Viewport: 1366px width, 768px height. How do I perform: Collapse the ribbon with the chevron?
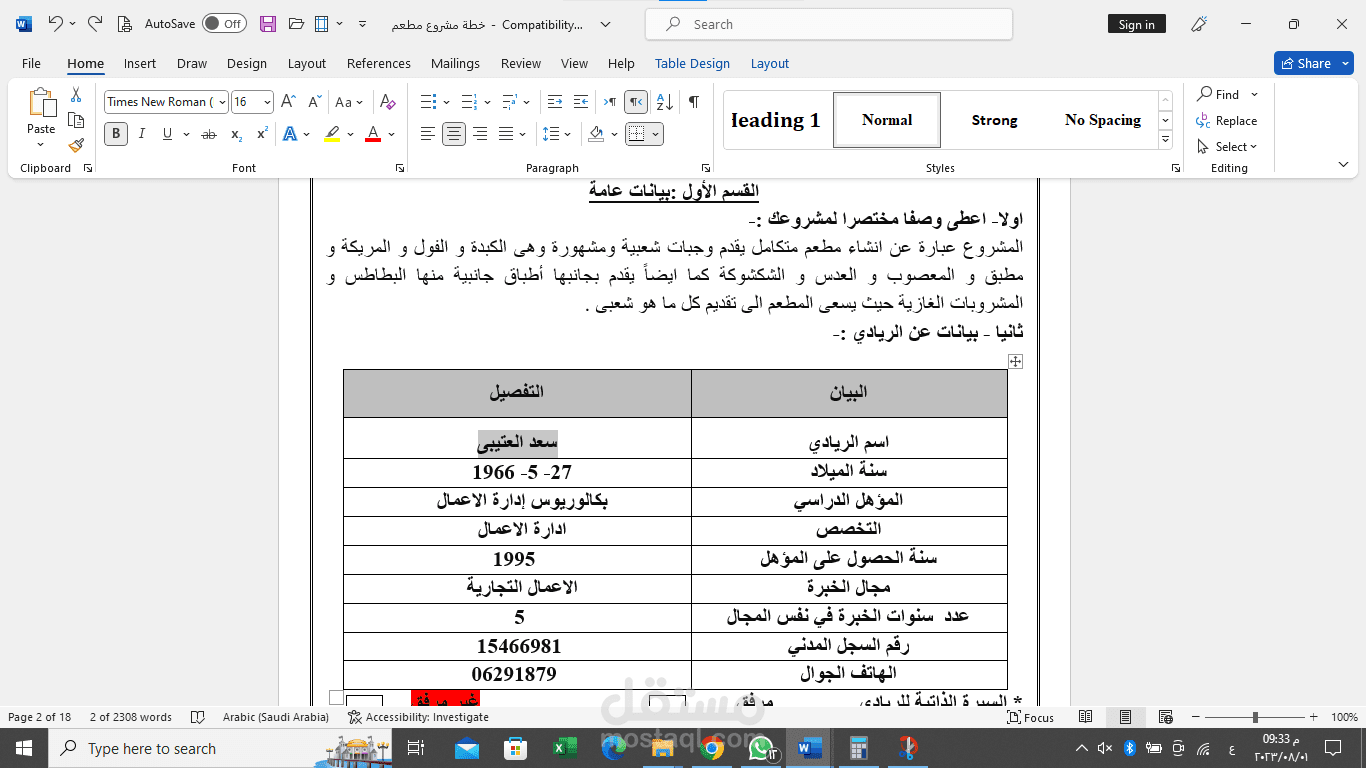tap(1342, 164)
